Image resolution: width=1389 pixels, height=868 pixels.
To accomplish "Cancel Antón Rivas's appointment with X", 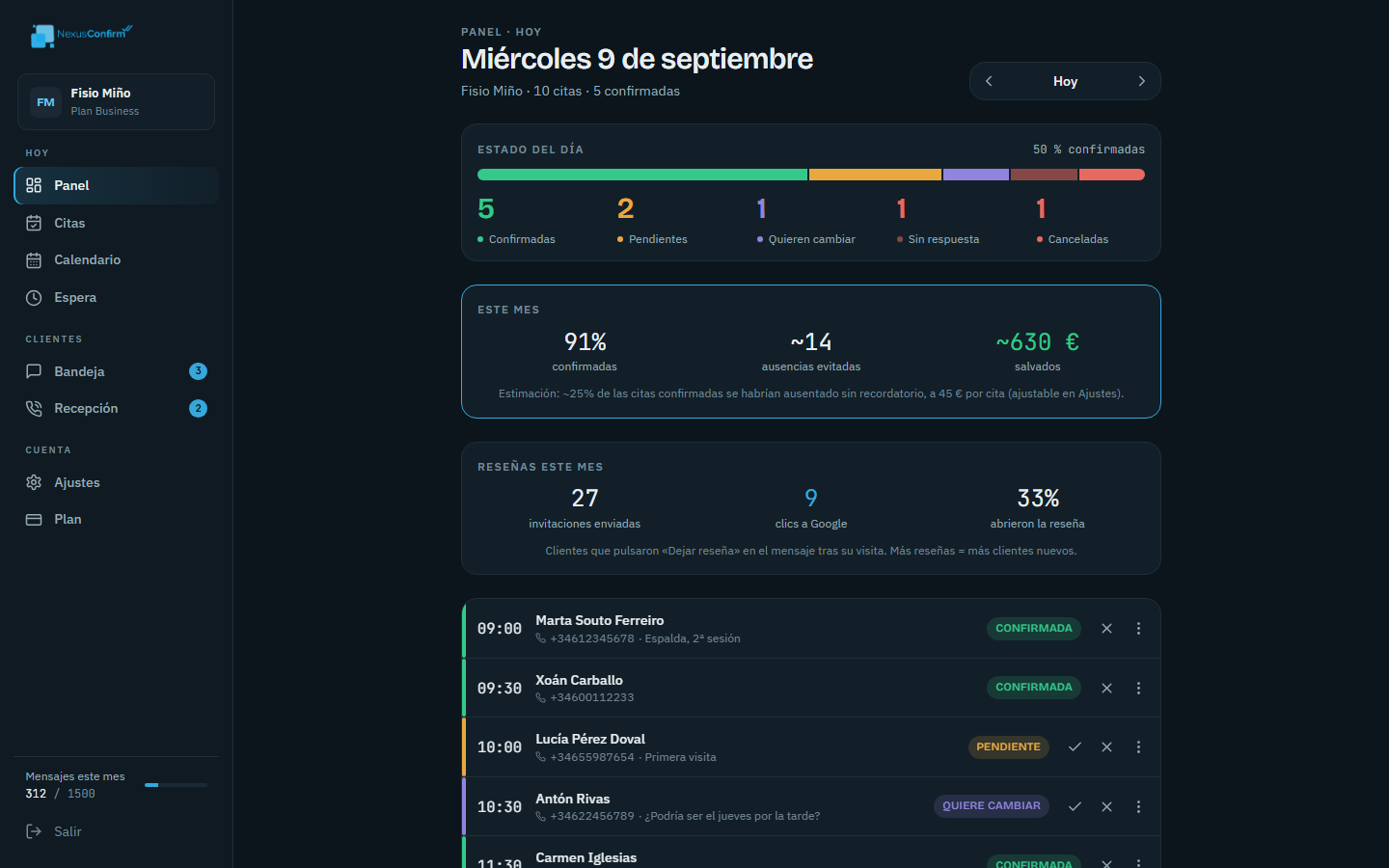I will click(1106, 806).
